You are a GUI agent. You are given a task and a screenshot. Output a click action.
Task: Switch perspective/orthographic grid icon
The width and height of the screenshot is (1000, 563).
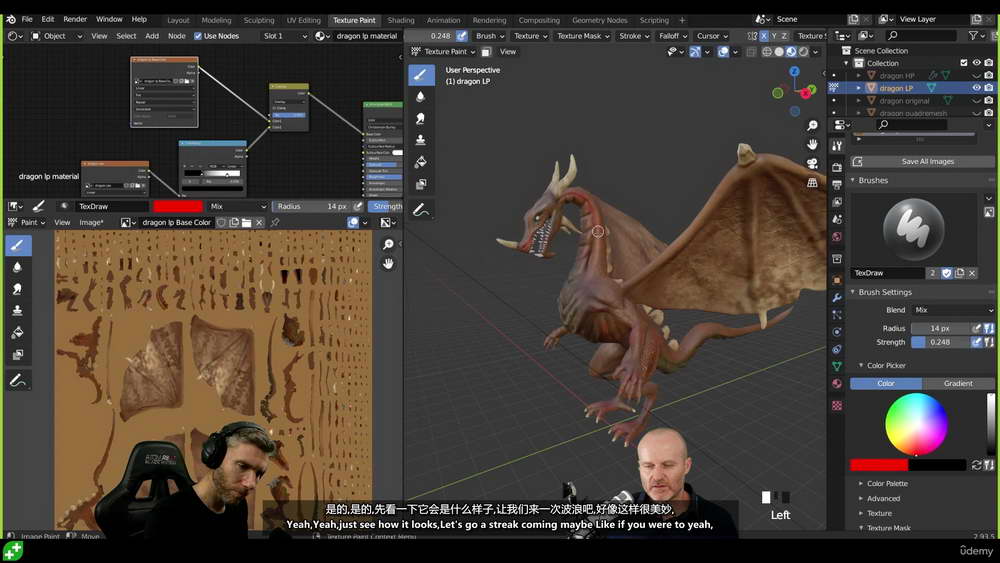[x=812, y=183]
